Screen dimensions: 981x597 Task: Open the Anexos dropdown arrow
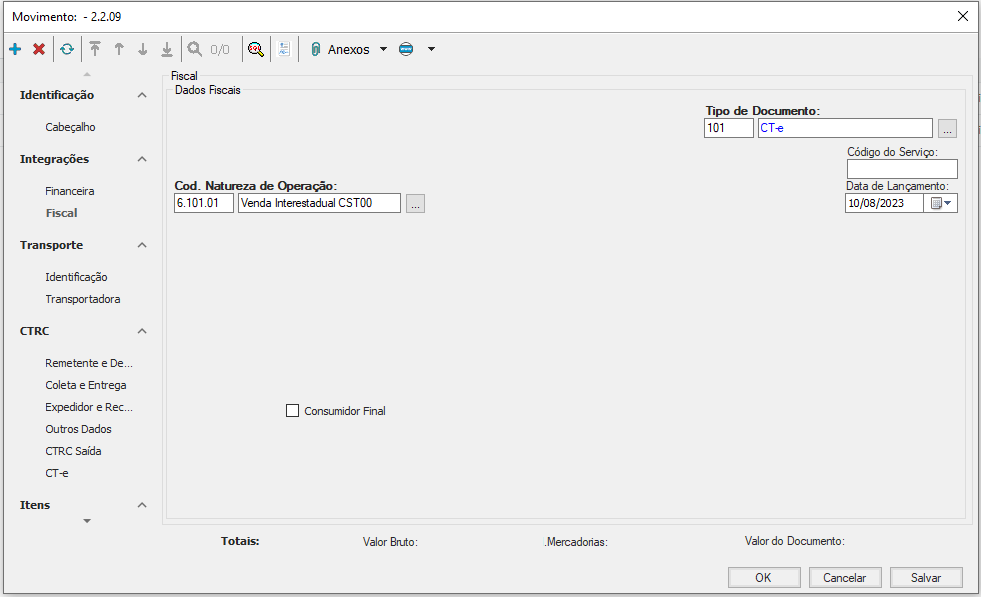coord(384,49)
